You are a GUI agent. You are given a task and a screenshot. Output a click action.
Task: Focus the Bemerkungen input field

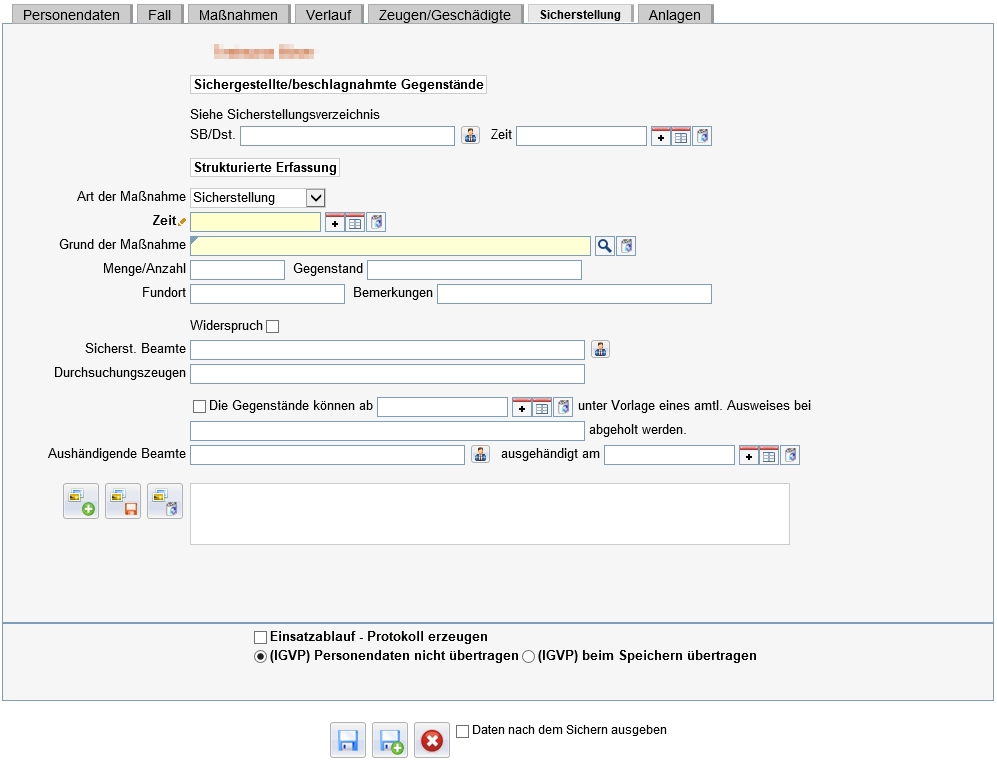[574, 294]
